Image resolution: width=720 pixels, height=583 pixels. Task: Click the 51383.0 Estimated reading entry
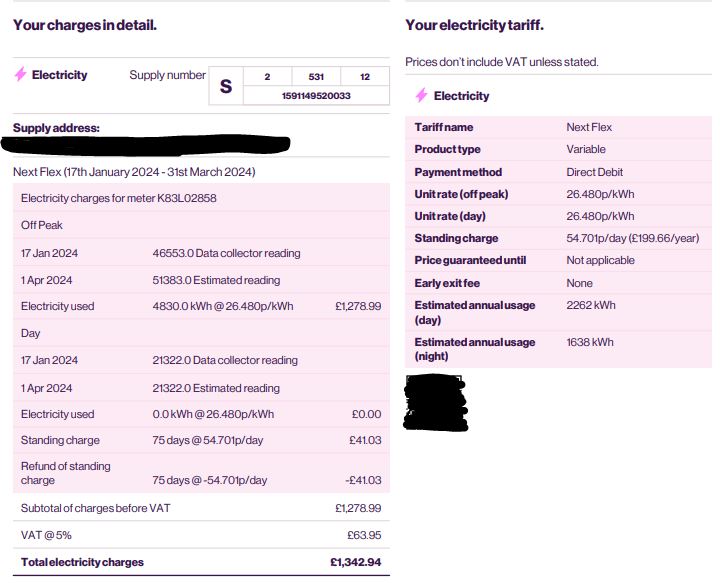[216, 280]
